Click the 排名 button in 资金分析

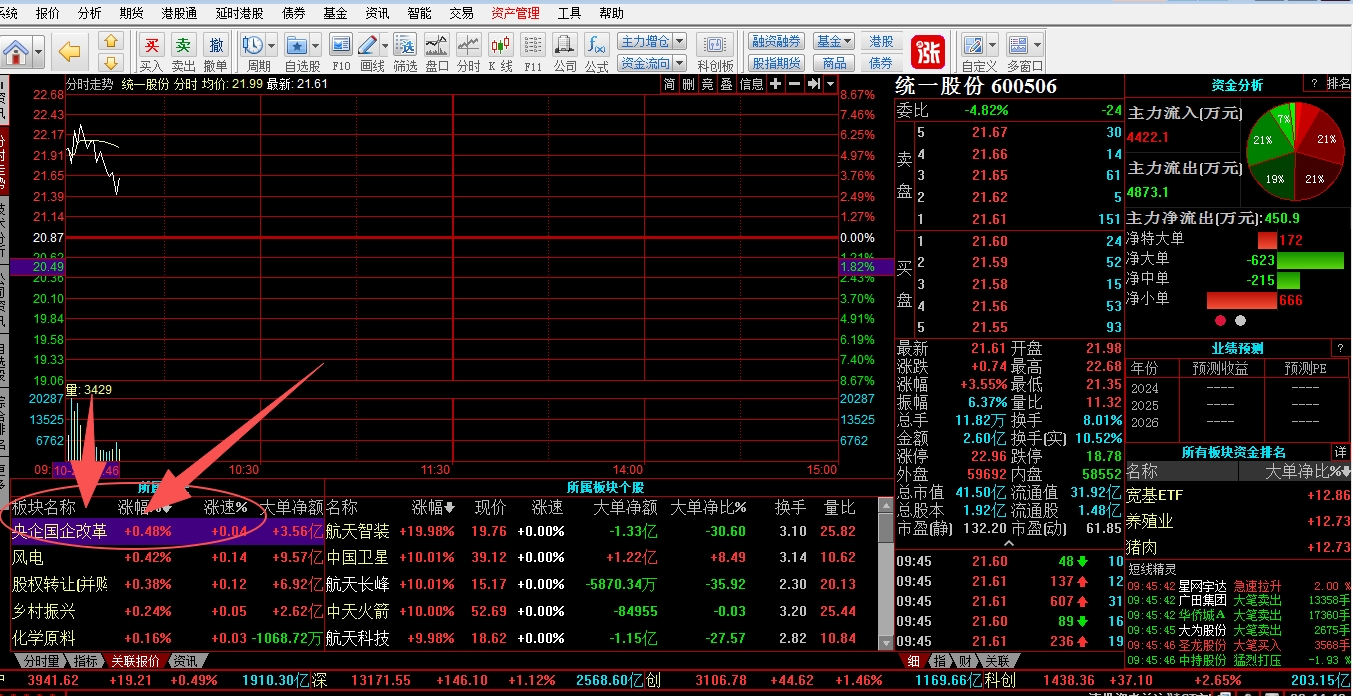tap(1338, 85)
